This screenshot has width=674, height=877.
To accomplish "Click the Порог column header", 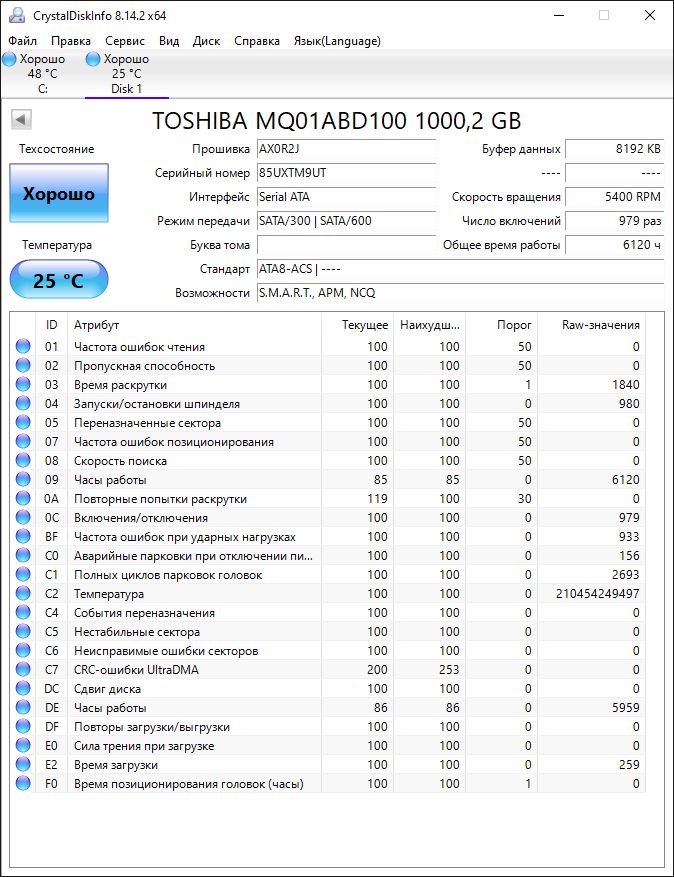I will pos(514,325).
